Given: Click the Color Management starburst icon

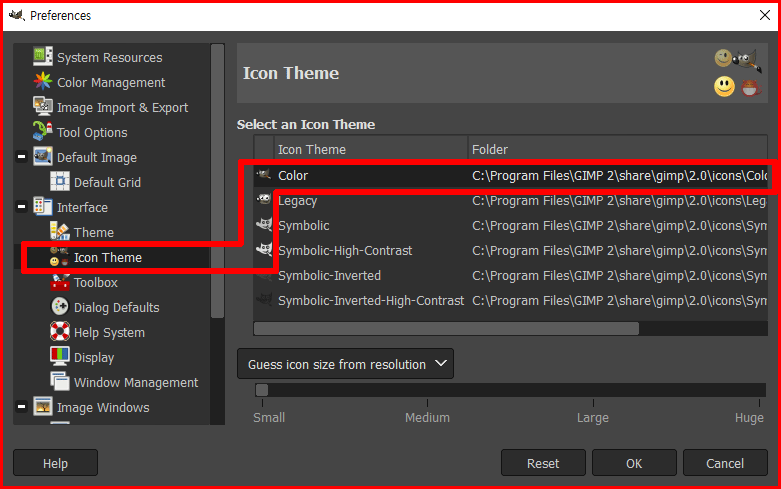Looking at the screenshot, I should 43,82.
